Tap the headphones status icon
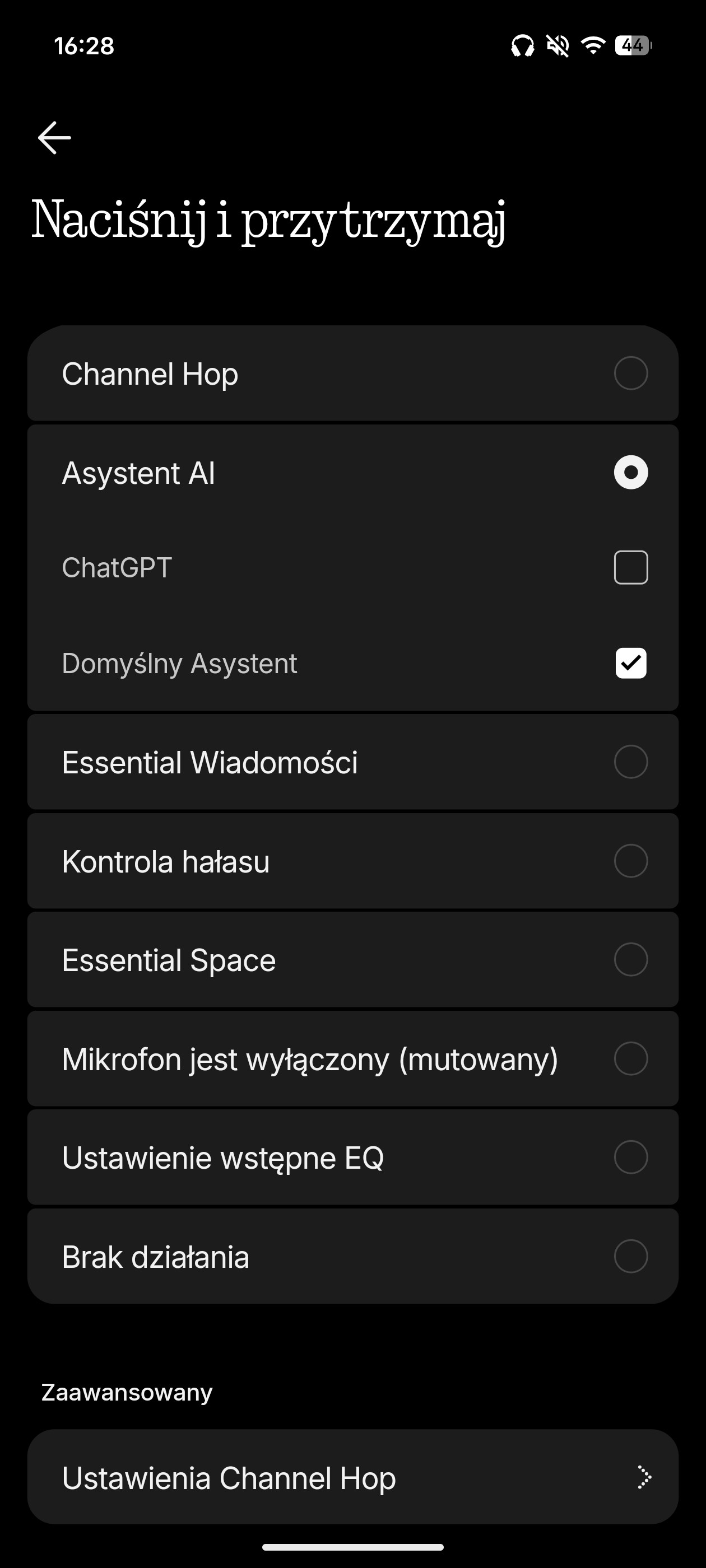The height and width of the screenshot is (1568, 706). coord(522,46)
